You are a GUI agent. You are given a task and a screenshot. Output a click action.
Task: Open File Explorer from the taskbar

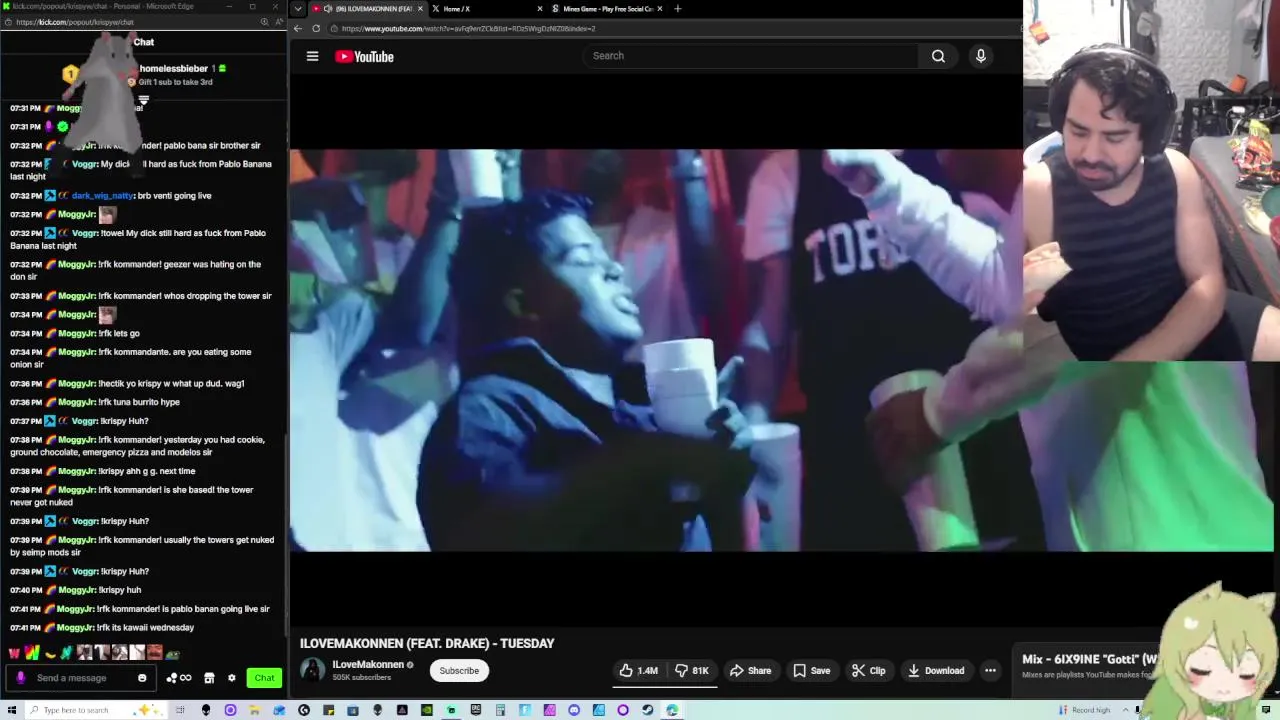coord(255,710)
